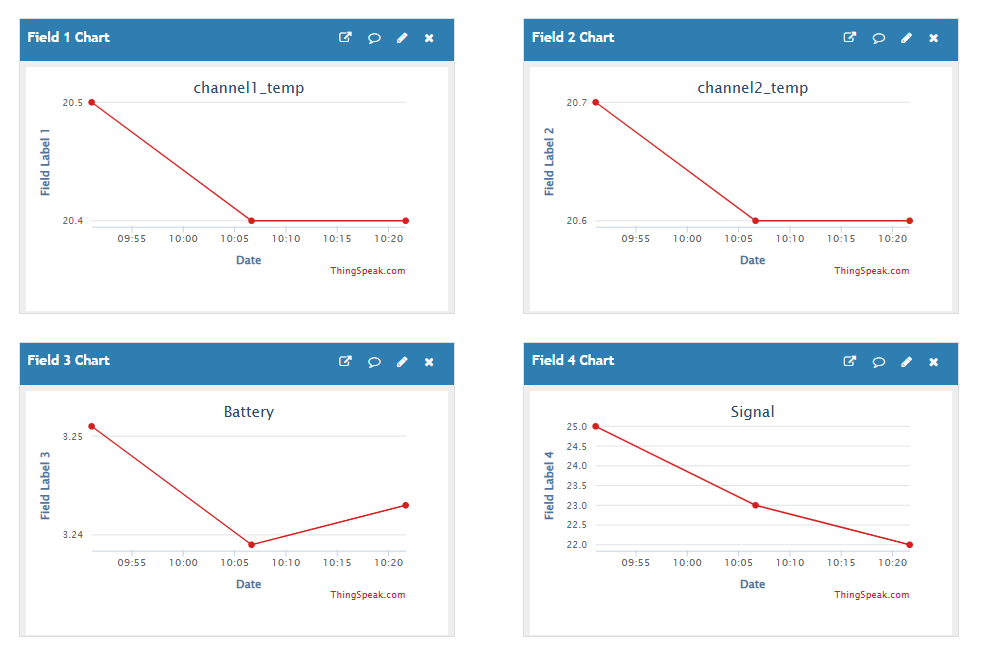Close the Field 2 Chart panel

tap(933, 38)
